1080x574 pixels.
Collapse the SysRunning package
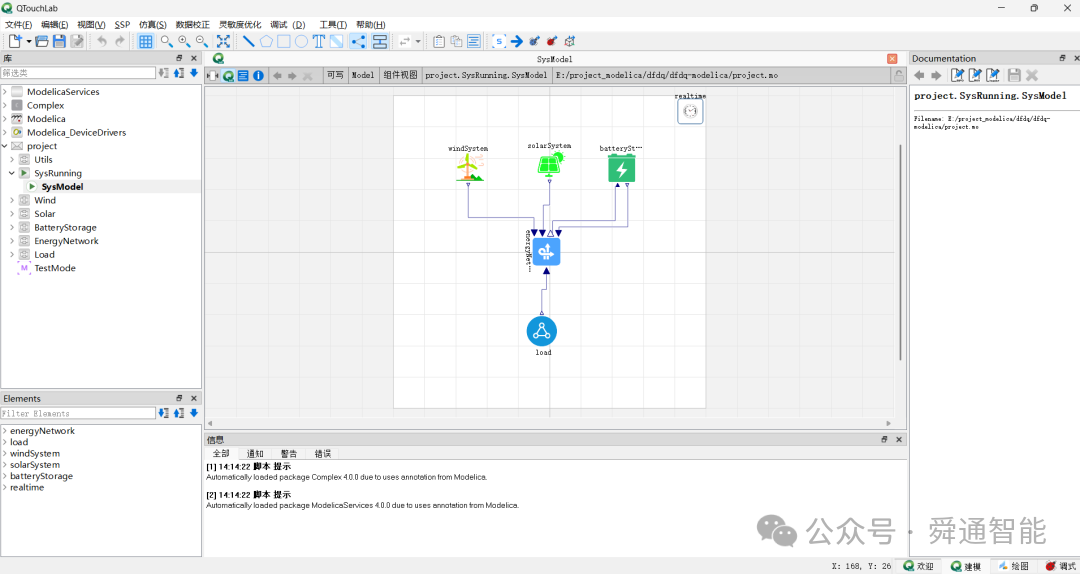click(x=12, y=173)
